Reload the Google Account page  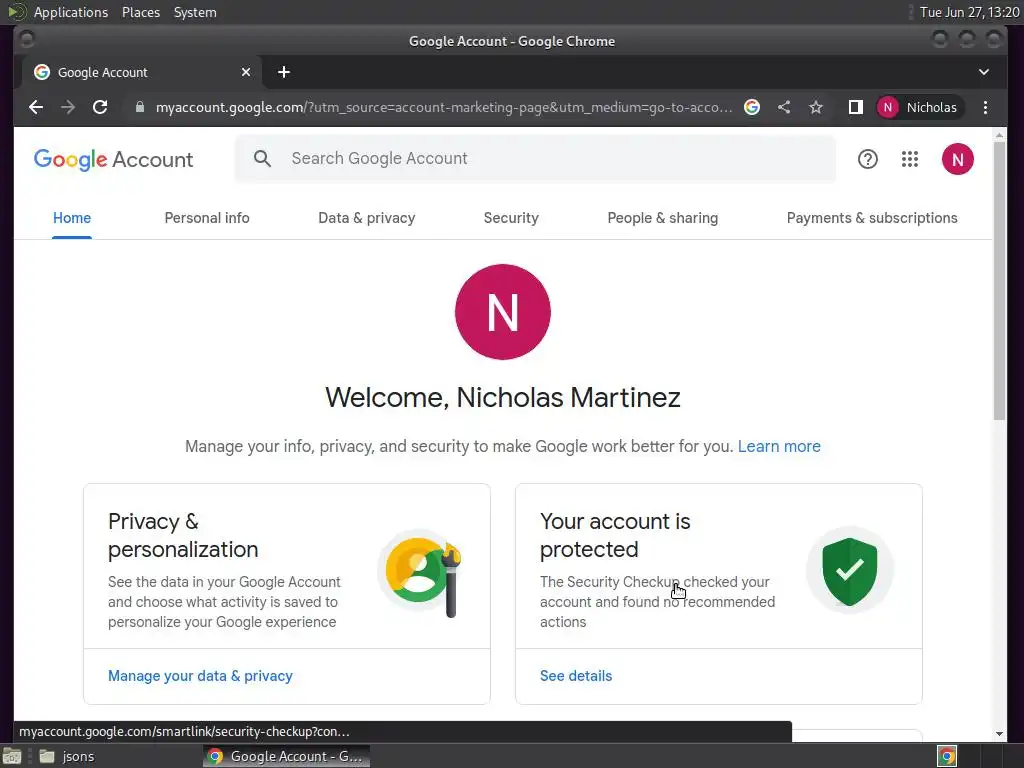(100, 107)
